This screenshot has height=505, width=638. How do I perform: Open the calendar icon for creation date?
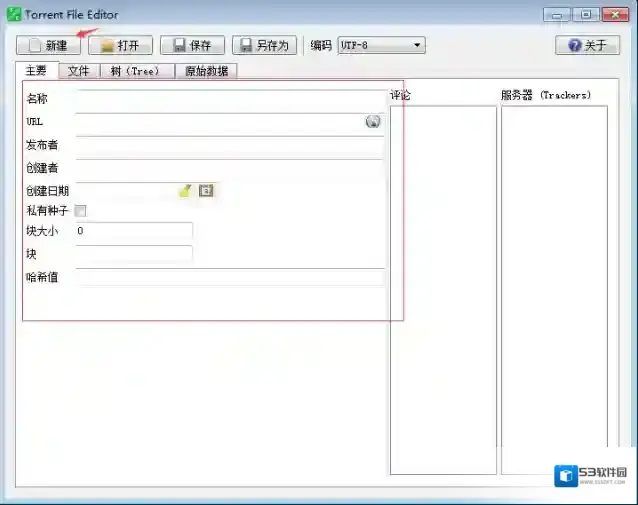tap(206, 190)
